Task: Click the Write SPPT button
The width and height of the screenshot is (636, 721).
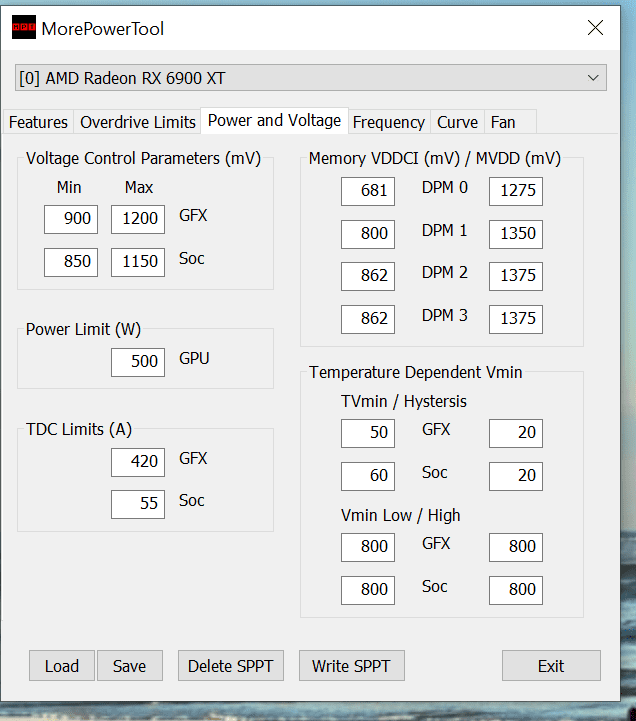Action: pos(352,665)
